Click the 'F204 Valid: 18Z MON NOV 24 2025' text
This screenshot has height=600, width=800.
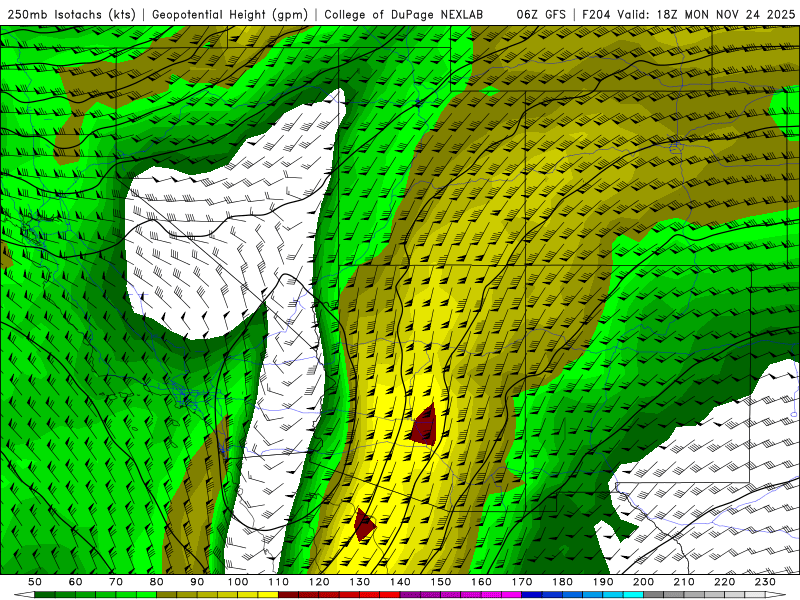(x=688, y=15)
